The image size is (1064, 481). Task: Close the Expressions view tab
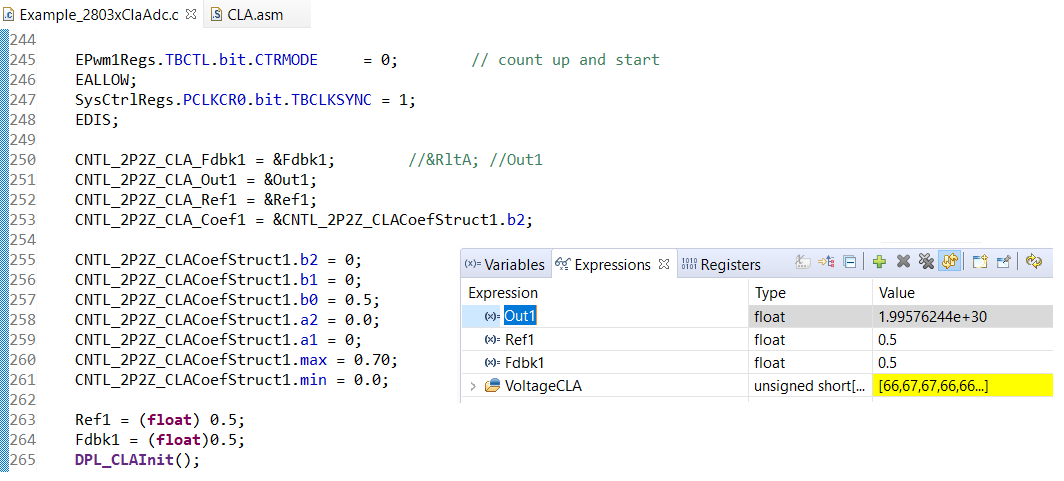pyautogui.click(x=664, y=264)
